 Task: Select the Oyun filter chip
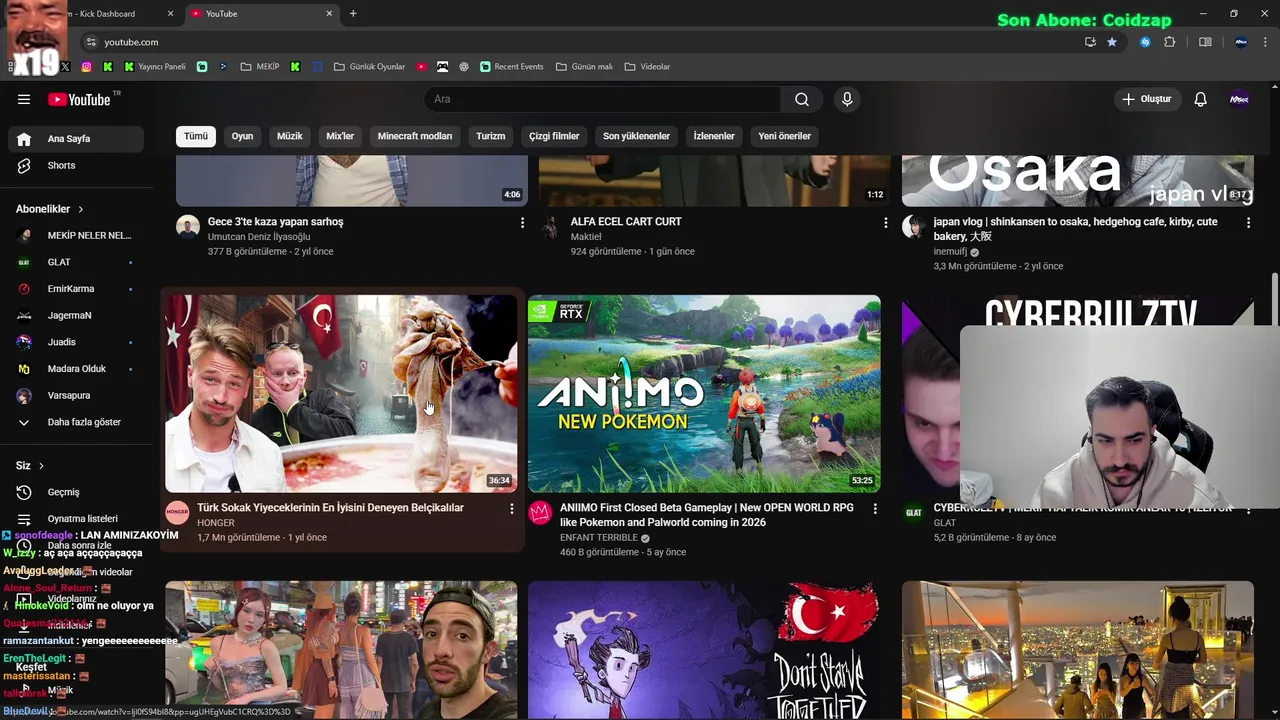tap(243, 136)
